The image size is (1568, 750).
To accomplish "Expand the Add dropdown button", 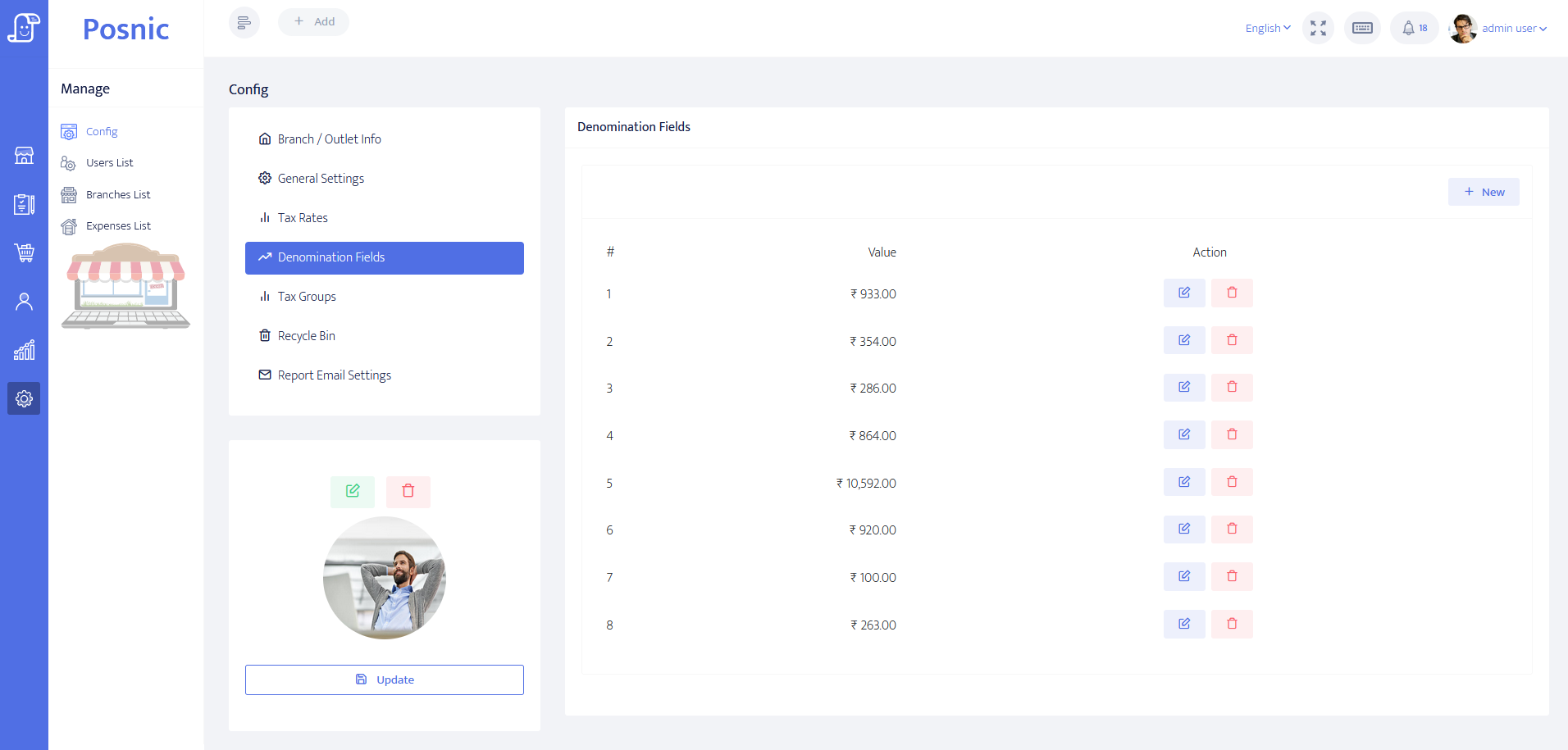I will (x=314, y=22).
